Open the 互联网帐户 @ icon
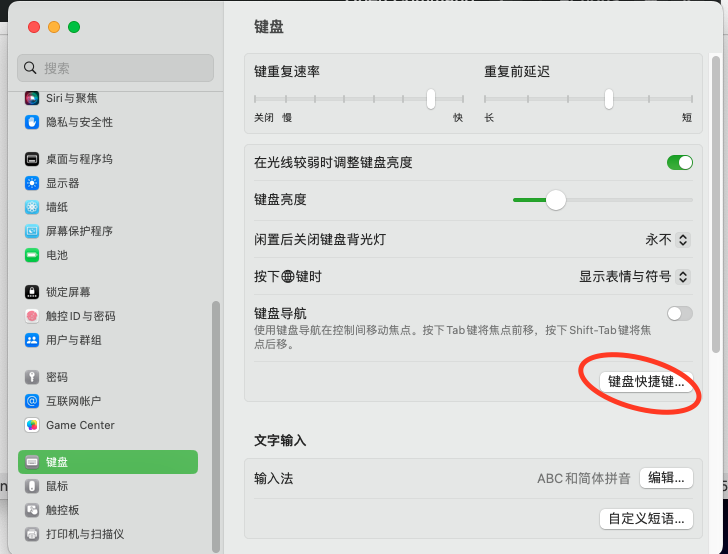 pos(32,401)
